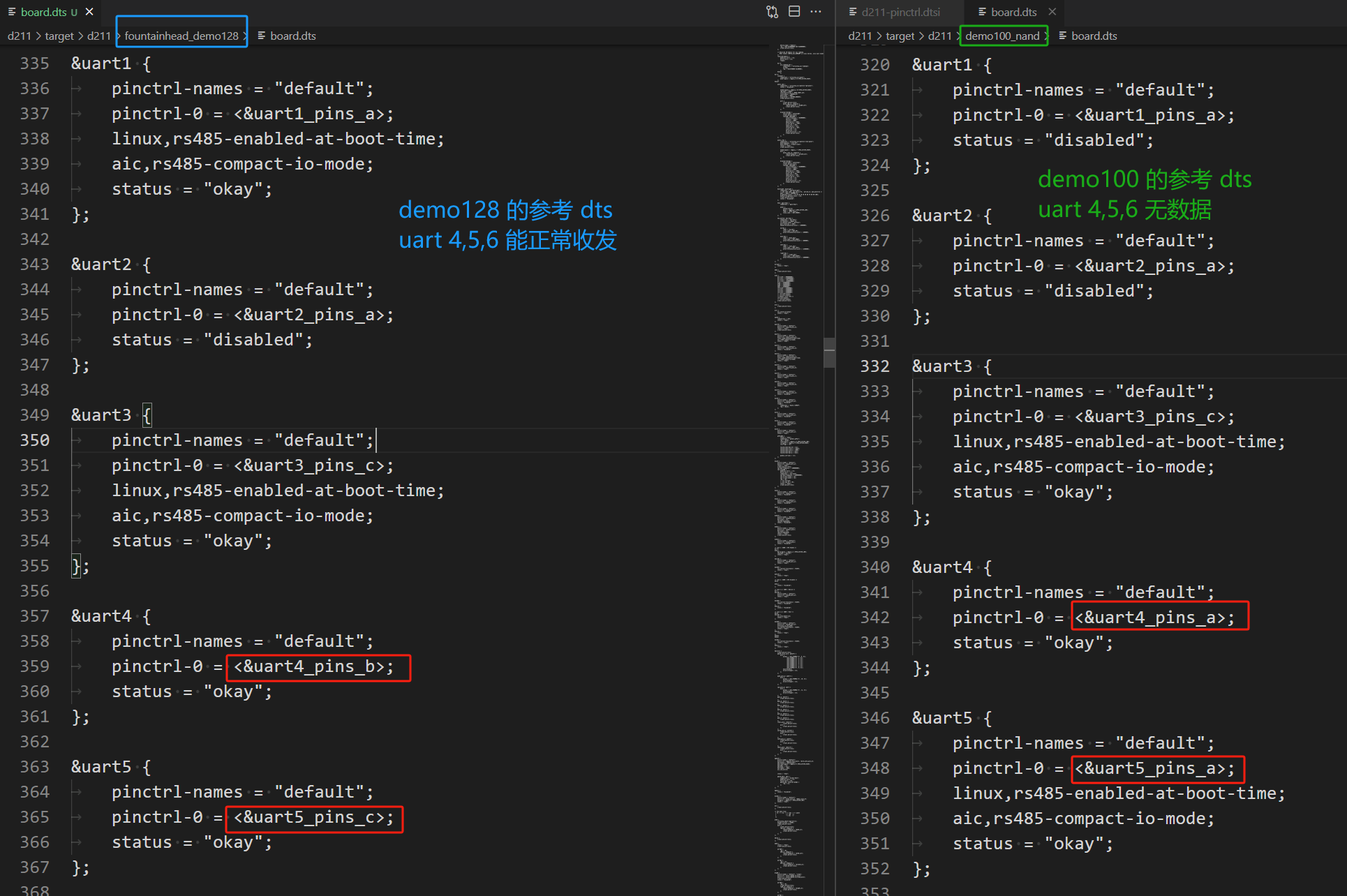The width and height of the screenshot is (1347, 896).
Task: Click line number 350 in left editor
Action: 35,440
